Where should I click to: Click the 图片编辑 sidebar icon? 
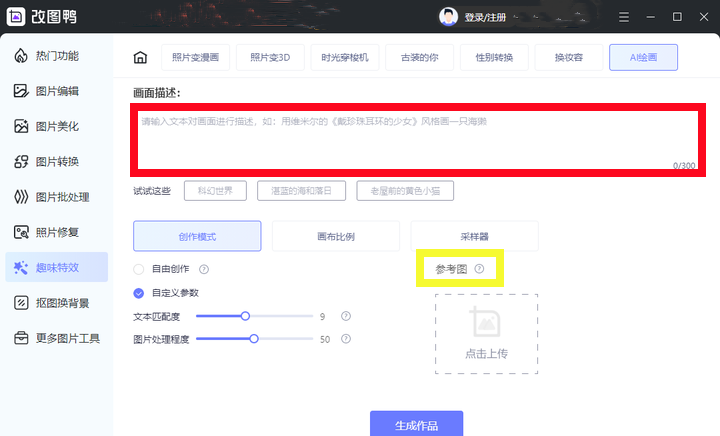(21, 91)
